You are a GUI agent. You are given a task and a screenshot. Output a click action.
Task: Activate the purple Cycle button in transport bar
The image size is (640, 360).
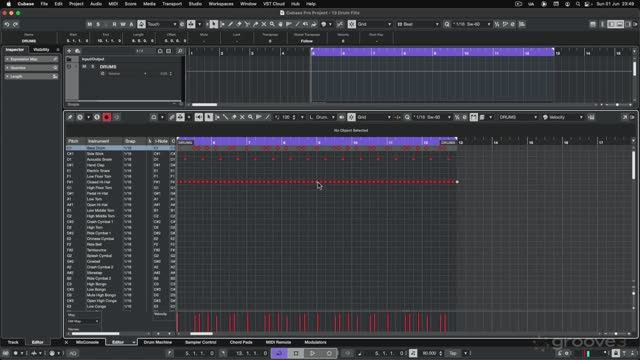coord(279,353)
